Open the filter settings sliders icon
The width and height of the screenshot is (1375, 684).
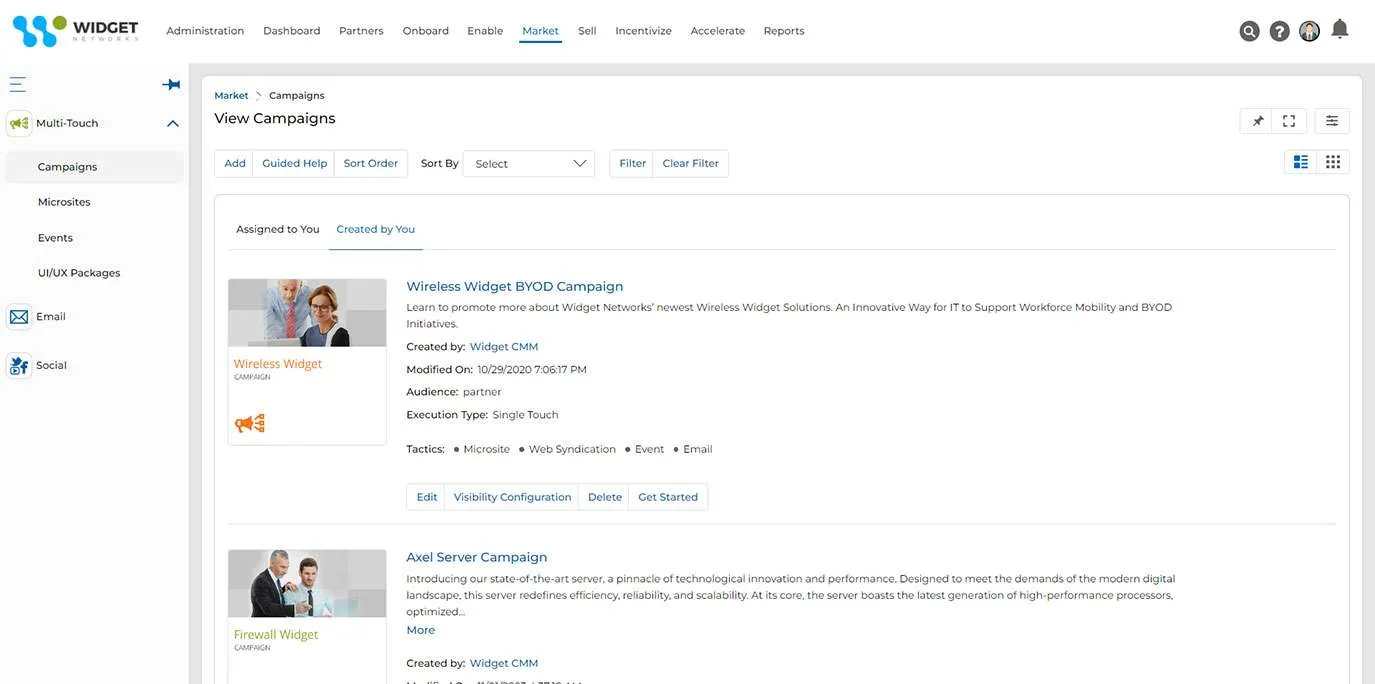point(1331,120)
